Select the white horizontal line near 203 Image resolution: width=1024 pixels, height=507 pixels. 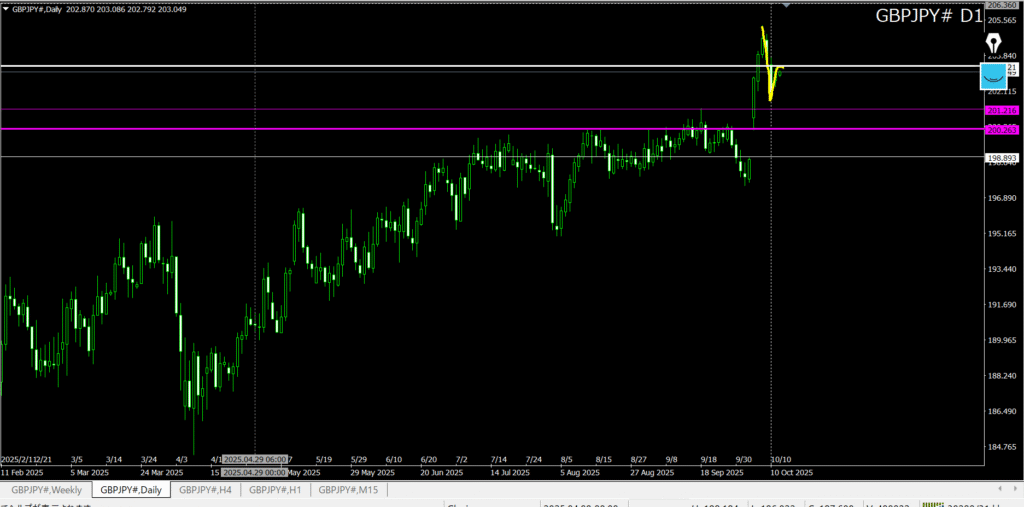400,66
